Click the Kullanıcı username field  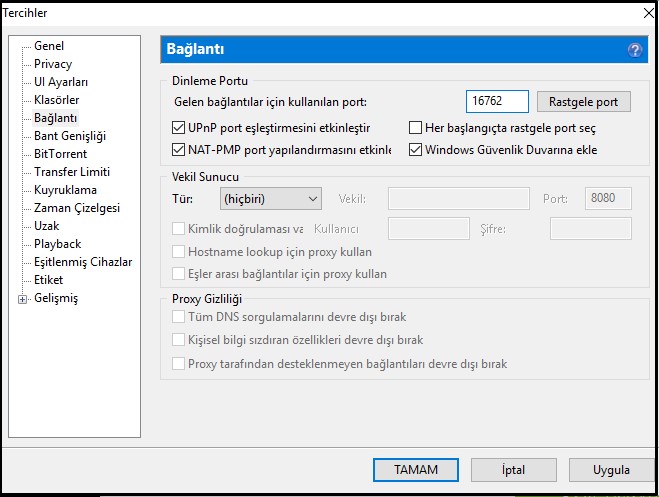[429, 229]
